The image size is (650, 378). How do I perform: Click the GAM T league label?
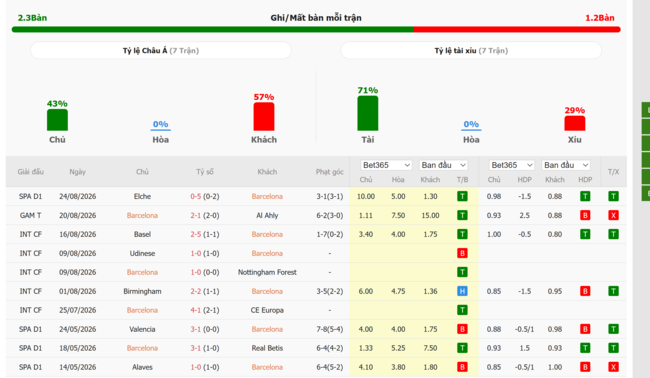coord(30,216)
